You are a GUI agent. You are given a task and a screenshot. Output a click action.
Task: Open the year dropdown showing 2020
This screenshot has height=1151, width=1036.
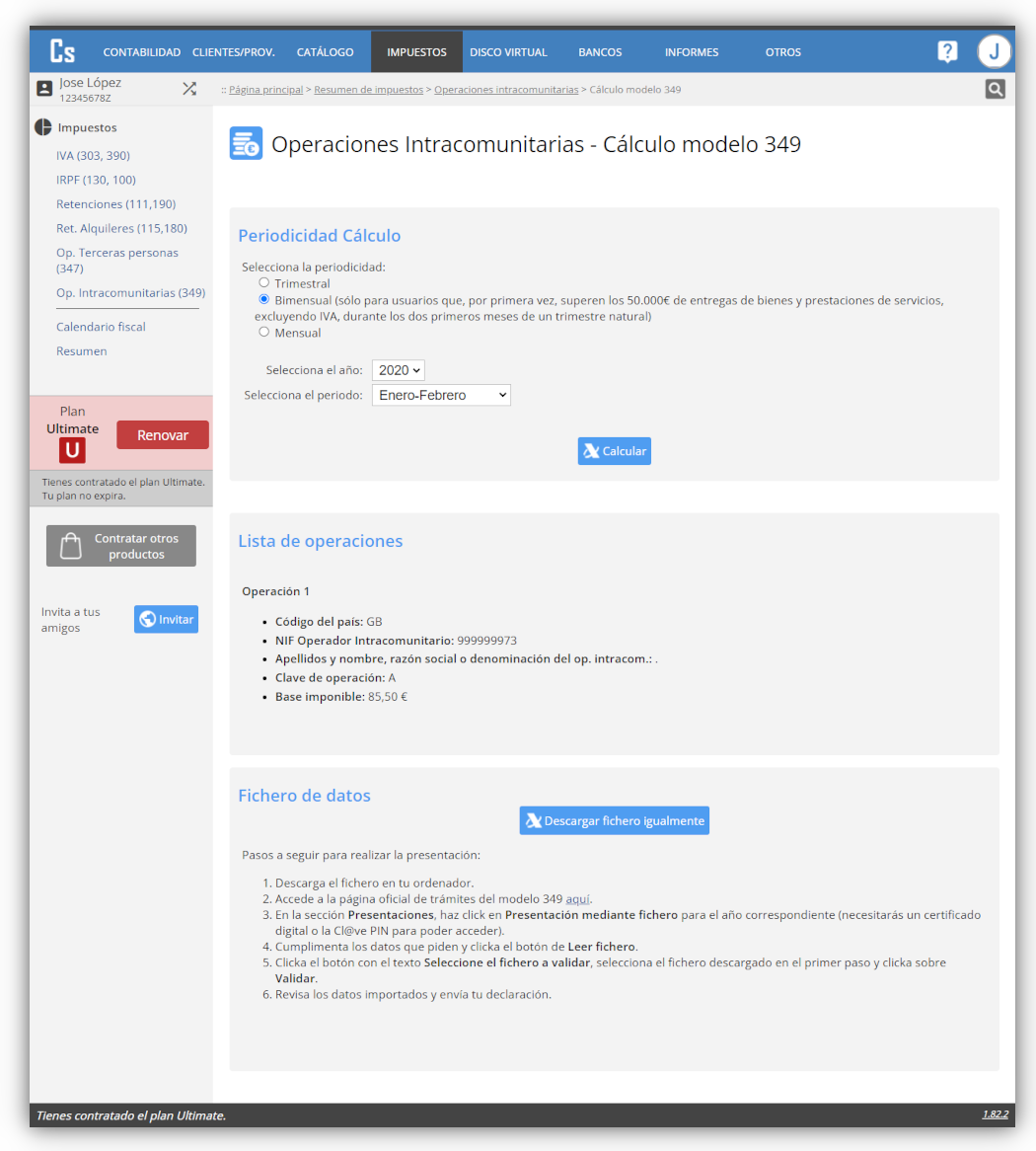pos(399,370)
